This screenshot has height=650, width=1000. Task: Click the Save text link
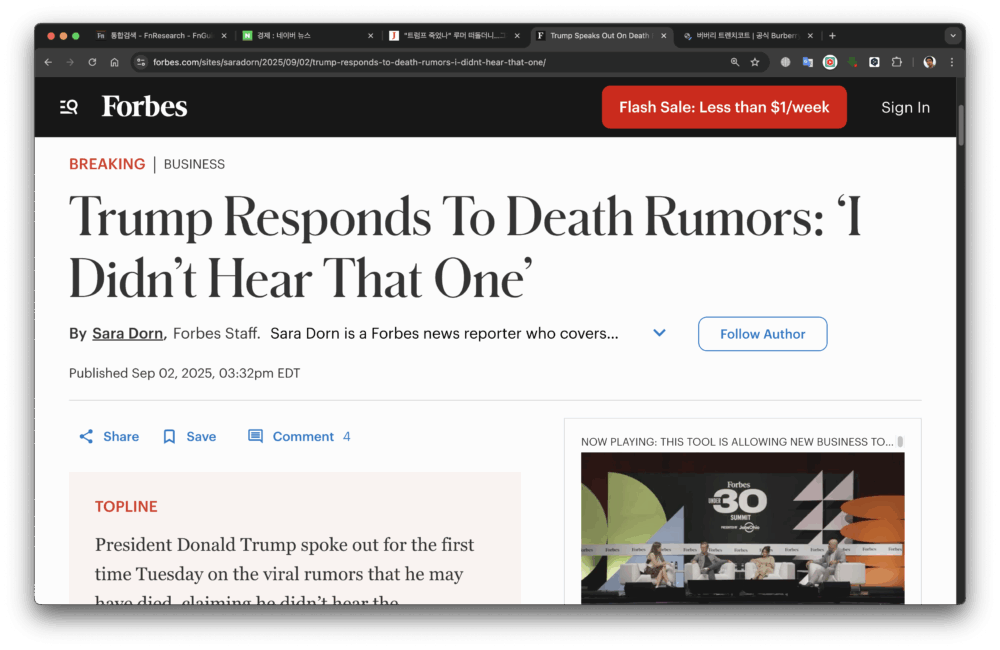201,436
